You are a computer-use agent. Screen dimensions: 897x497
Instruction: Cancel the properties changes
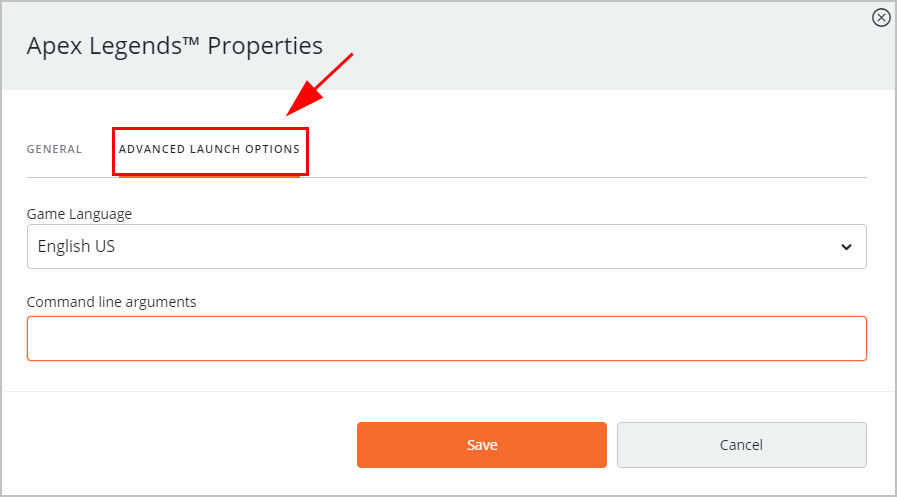pos(741,445)
